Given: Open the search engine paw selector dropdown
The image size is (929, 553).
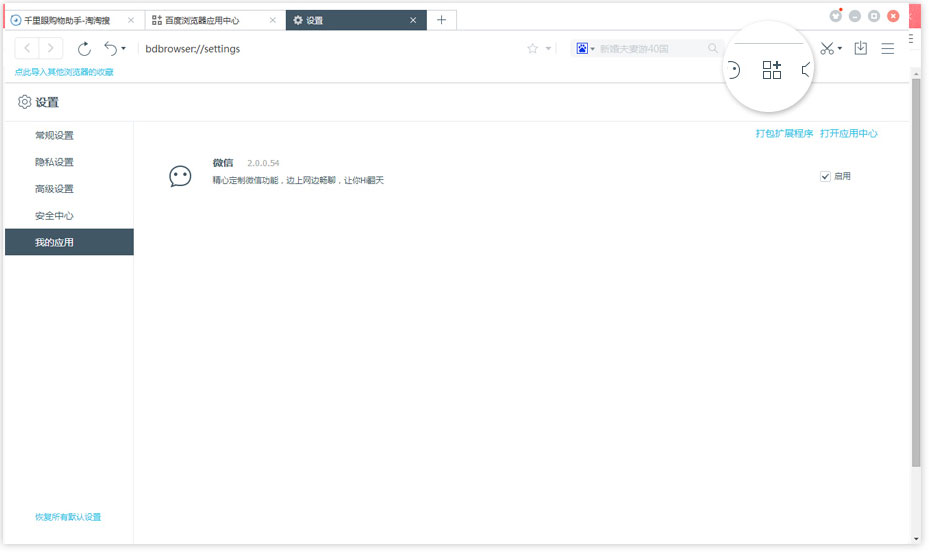Looking at the screenshot, I should pyautogui.click(x=585, y=48).
